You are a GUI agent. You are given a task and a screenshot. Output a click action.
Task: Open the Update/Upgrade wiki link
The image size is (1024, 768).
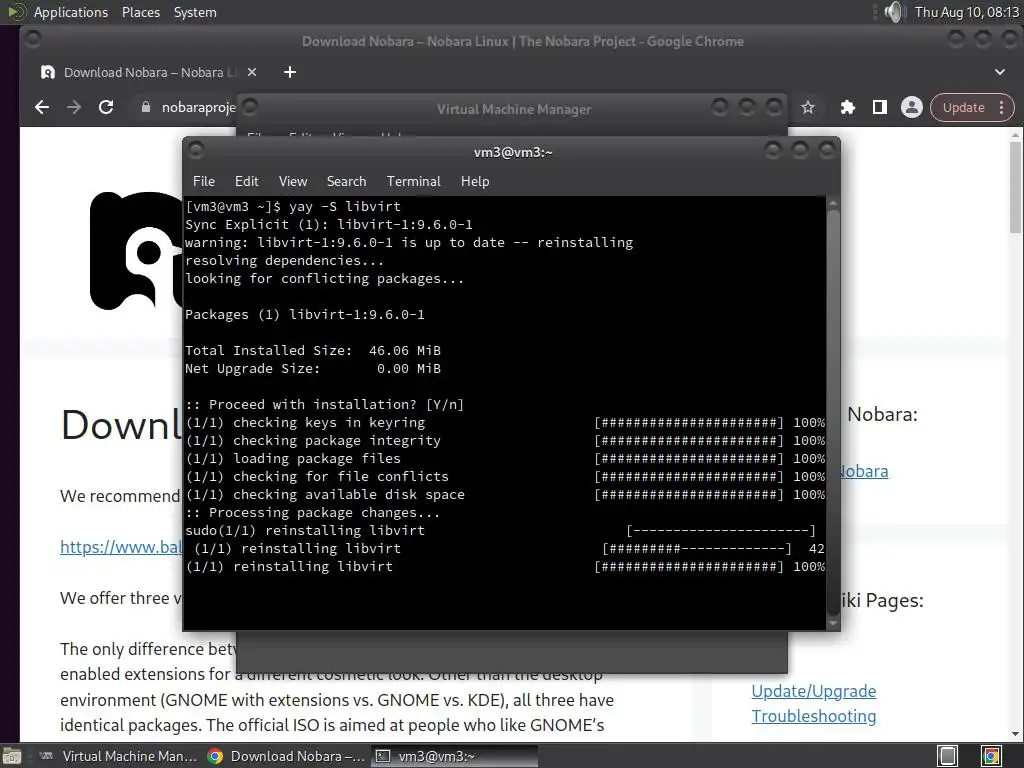point(814,691)
